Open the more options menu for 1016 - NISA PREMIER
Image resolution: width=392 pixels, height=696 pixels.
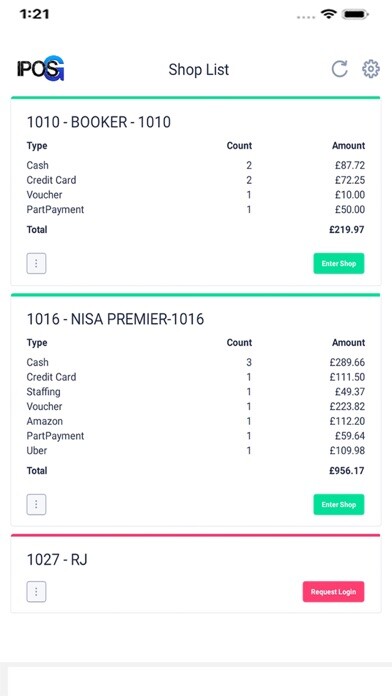(36, 505)
